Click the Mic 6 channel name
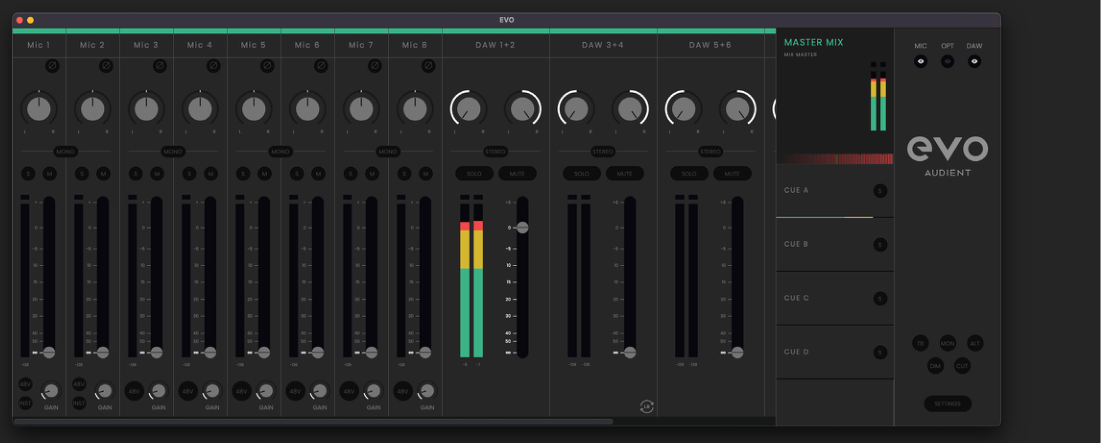 [x=308, y=45]
